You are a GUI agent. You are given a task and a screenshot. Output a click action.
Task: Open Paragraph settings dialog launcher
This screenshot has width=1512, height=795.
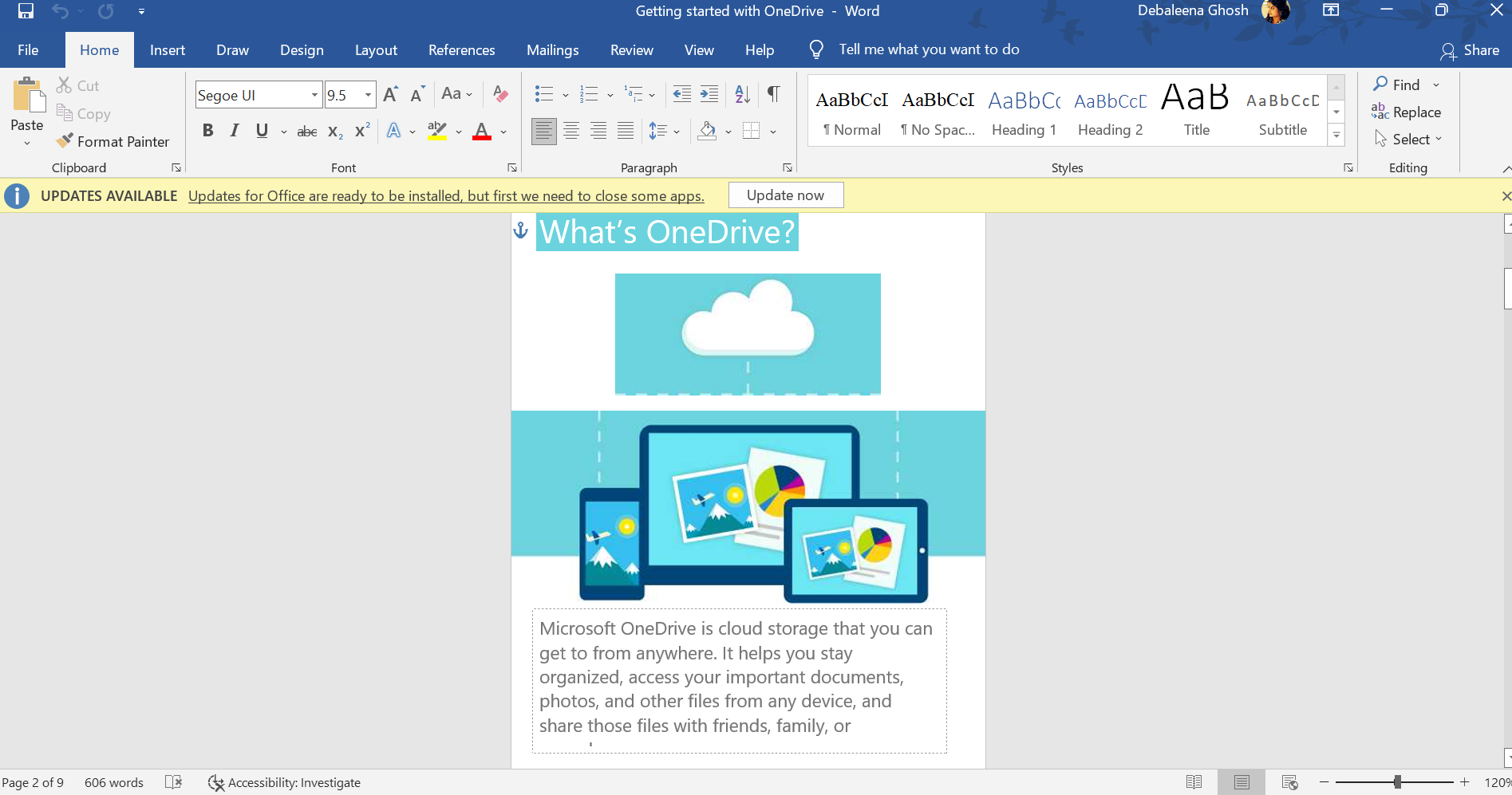pyautogui.click(x=788, y=167)
